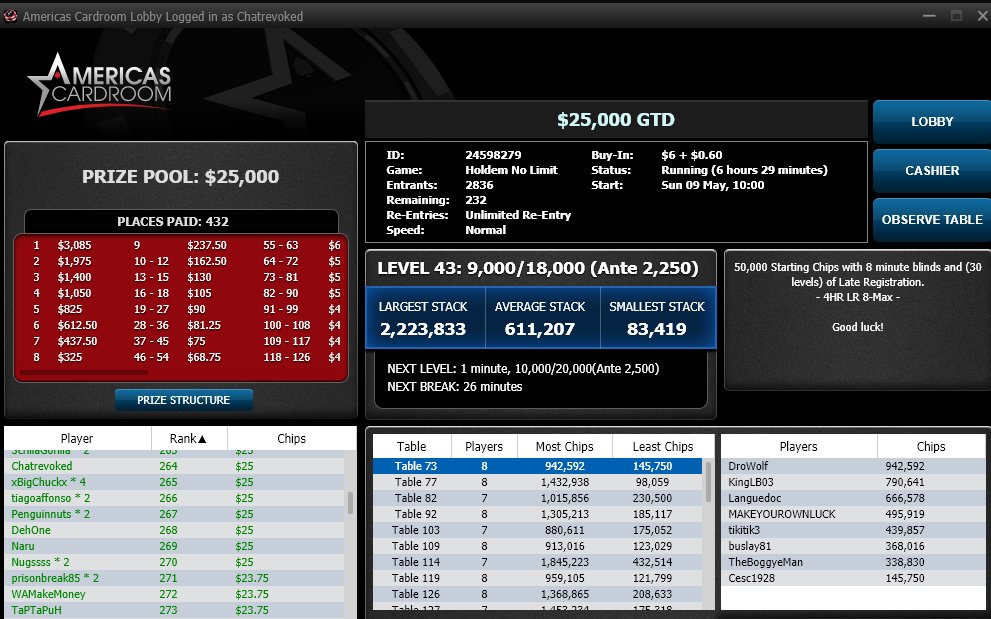Select tikitik3 in table players list

853,530
